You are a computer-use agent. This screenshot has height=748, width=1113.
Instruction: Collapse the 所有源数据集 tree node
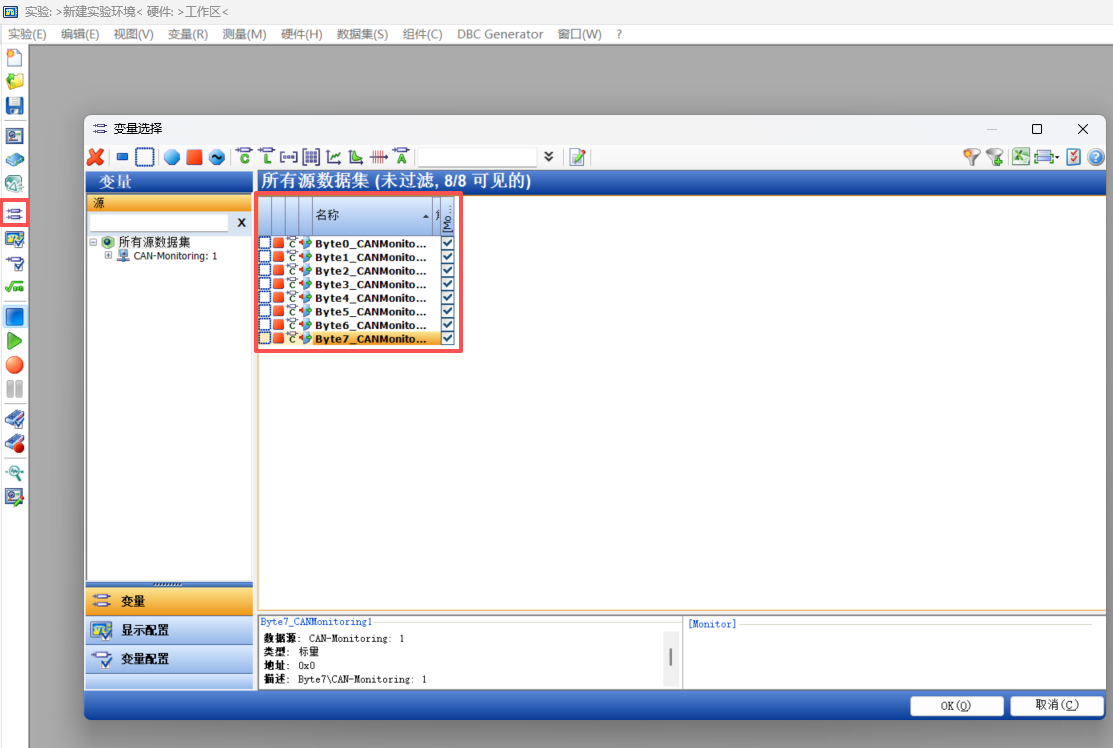(x=93, y=242)
